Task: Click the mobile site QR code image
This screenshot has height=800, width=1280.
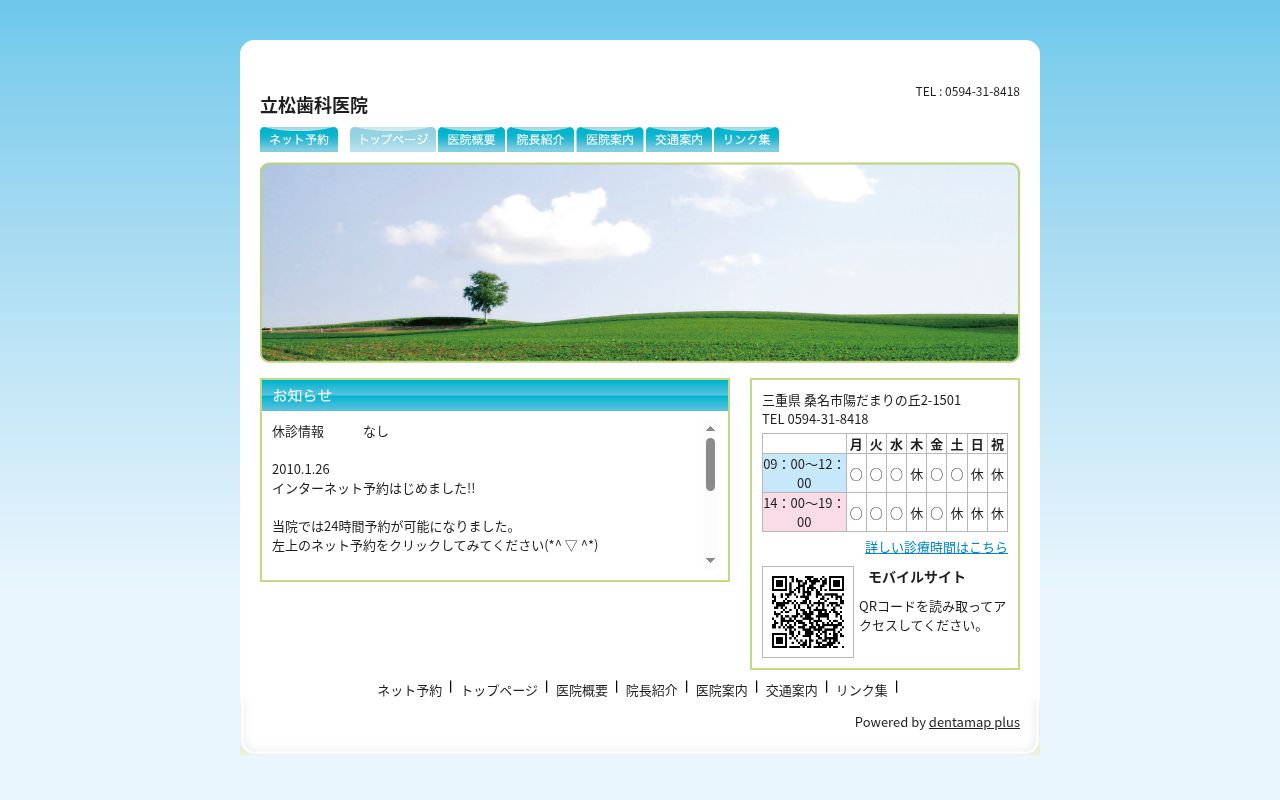Action: (808, 612)
